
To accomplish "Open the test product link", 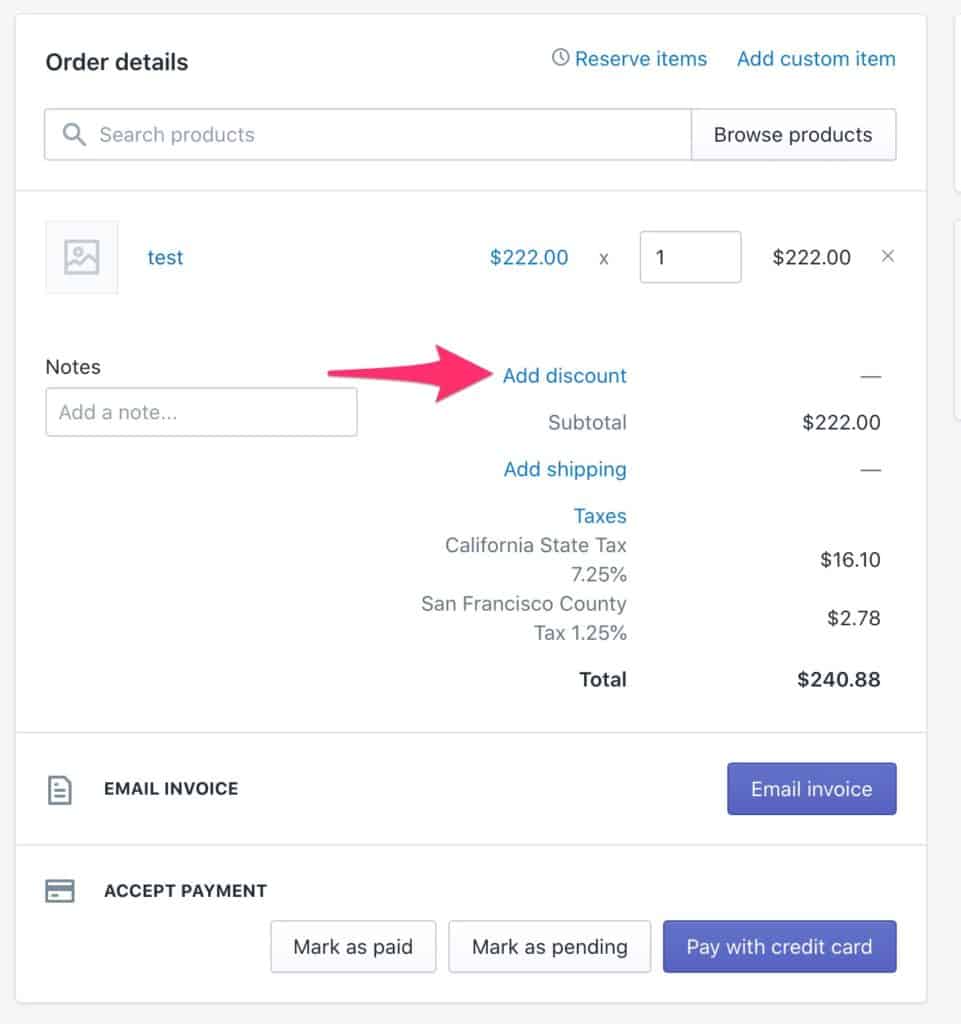I will tap(165, 257).
